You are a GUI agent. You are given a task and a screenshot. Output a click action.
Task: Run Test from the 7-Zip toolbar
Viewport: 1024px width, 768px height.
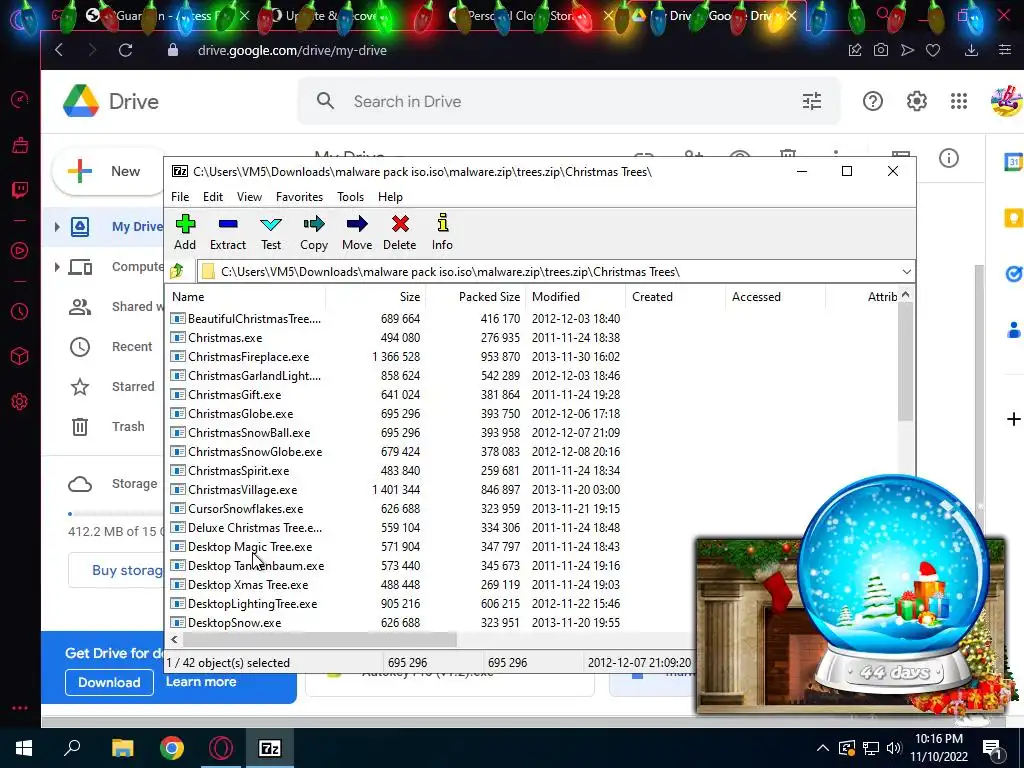click(x=271, y=225)
